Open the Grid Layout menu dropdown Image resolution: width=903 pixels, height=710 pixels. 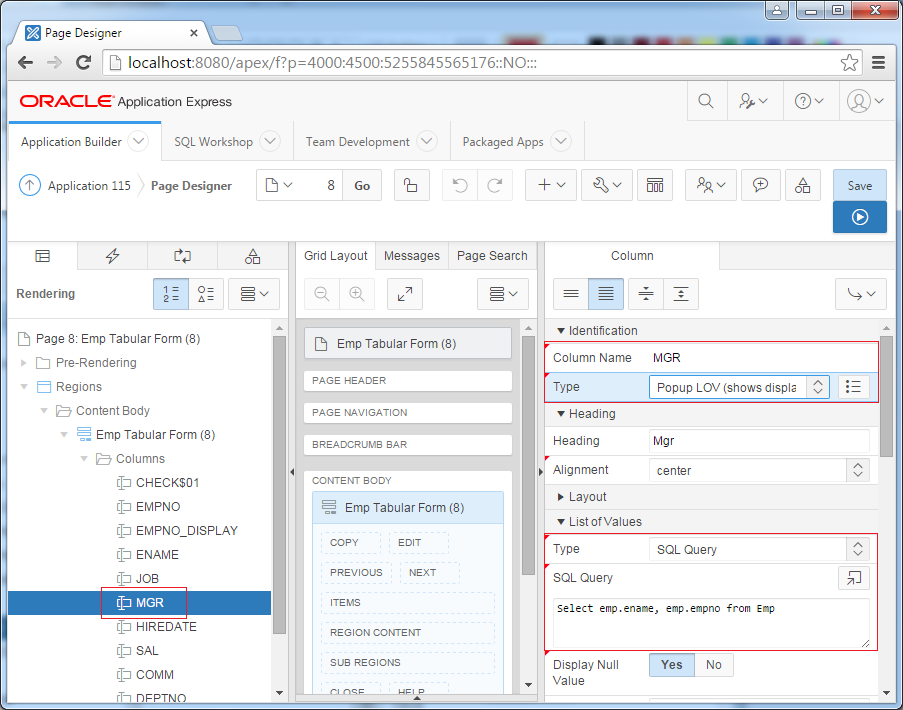pyautogui.click(x=503, y=294)
